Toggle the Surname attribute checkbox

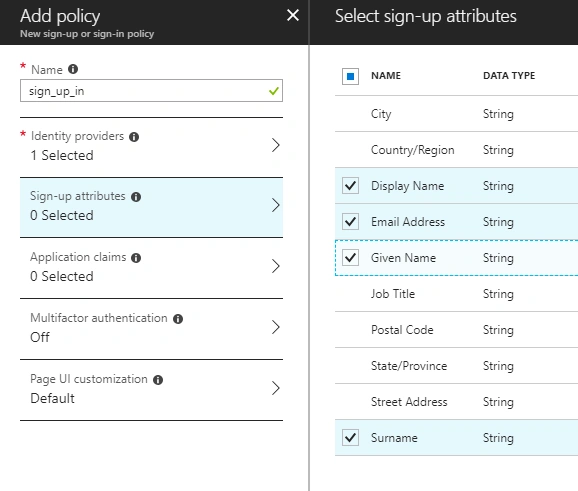point(350,438)
